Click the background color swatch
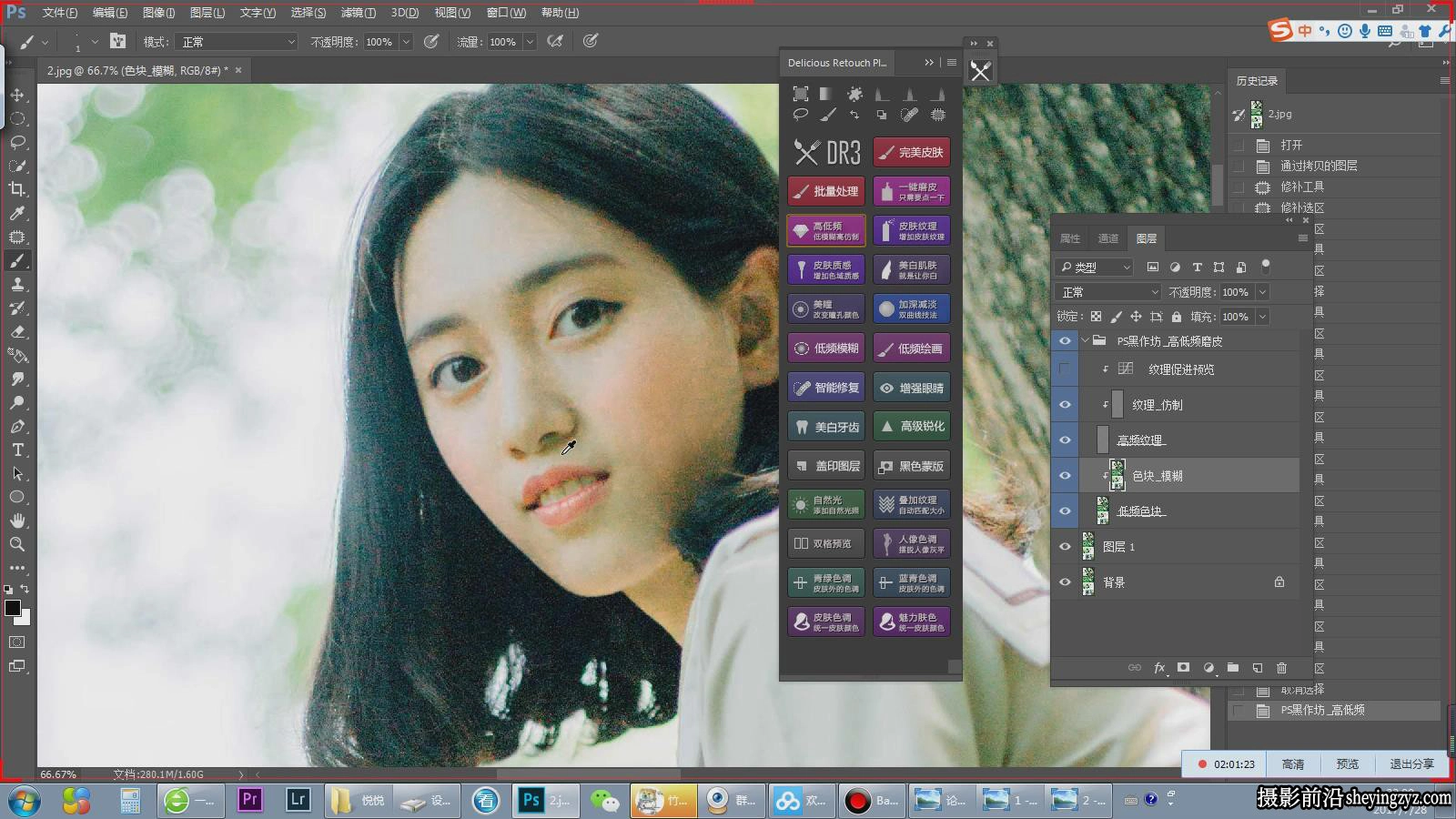 tap(25, 619)
